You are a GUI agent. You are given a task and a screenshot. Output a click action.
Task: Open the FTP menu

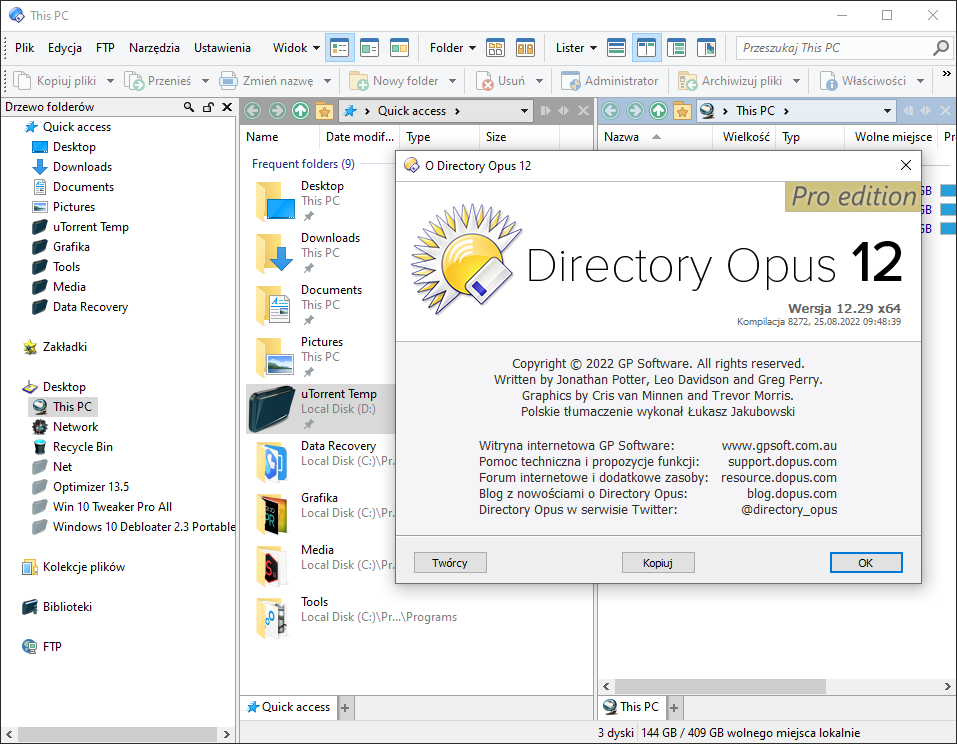(x=105, y=48)
